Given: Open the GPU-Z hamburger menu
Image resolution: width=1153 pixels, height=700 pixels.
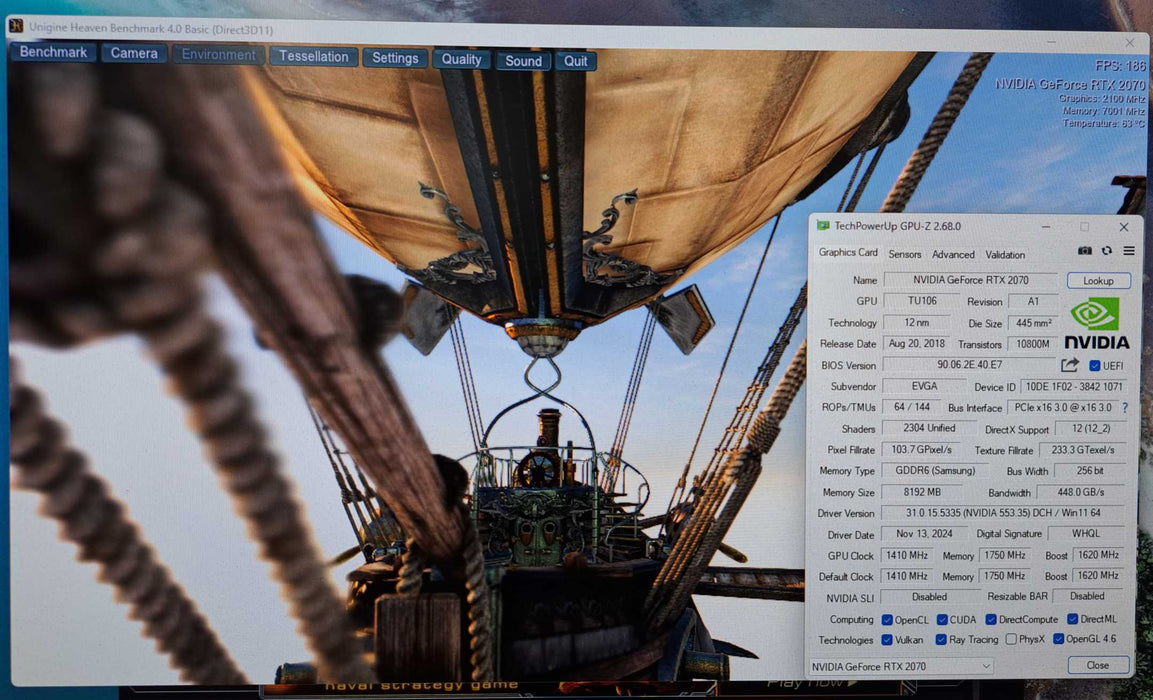Looking at the screenshot, I should pos(1129,251).
